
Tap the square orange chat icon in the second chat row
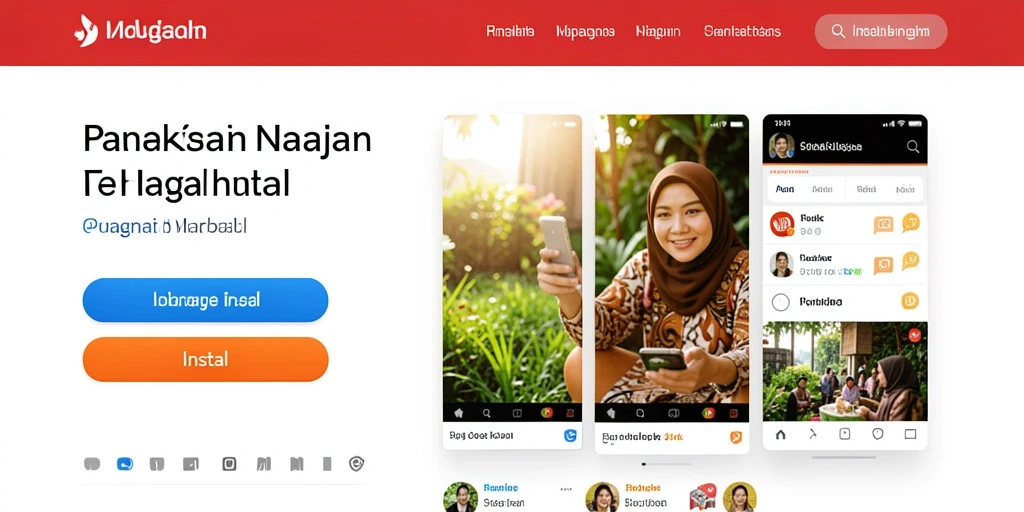click(883, 264)
